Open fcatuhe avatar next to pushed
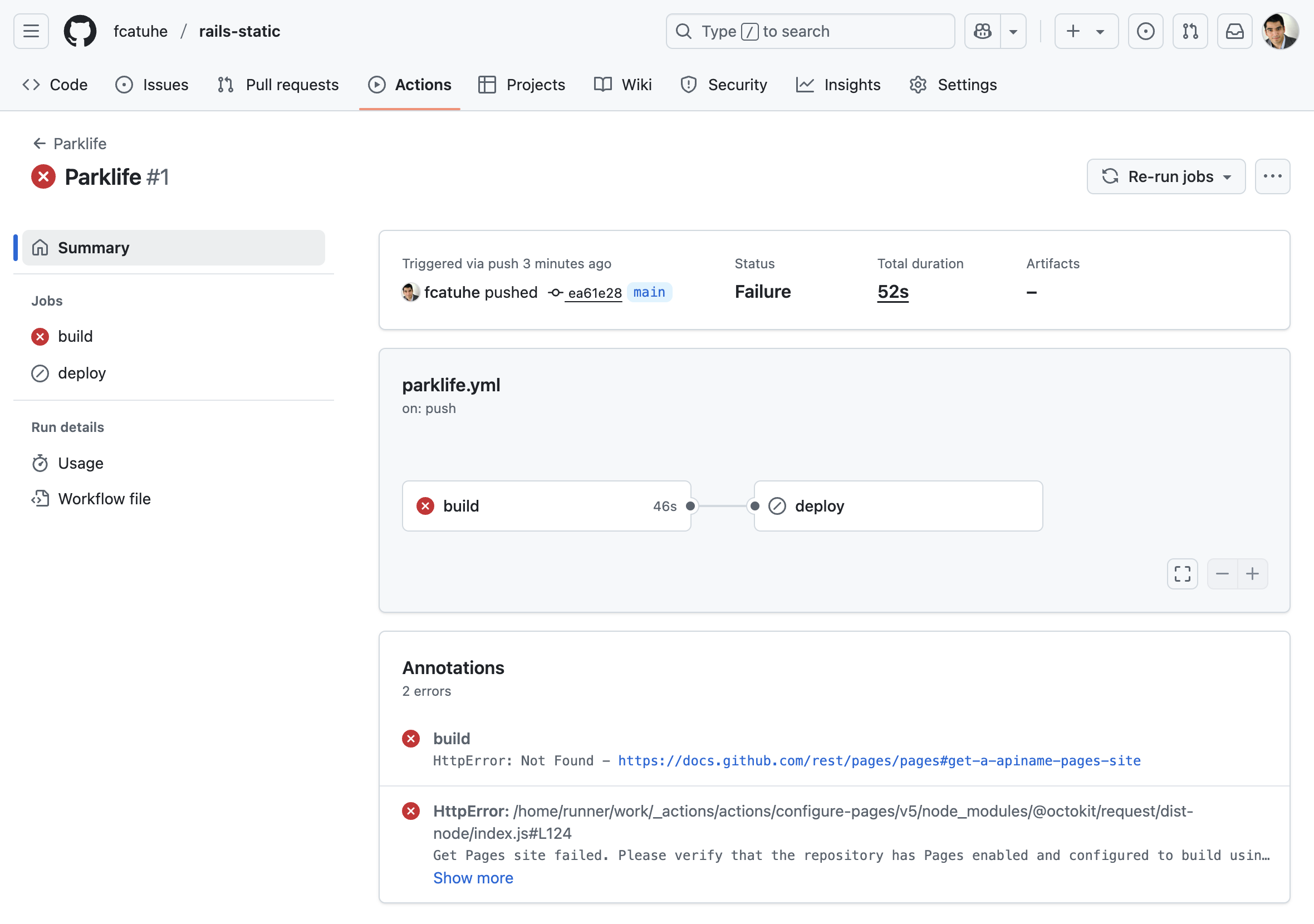The height and width of the screenshot is (924, 1314). tap(410, 292)
